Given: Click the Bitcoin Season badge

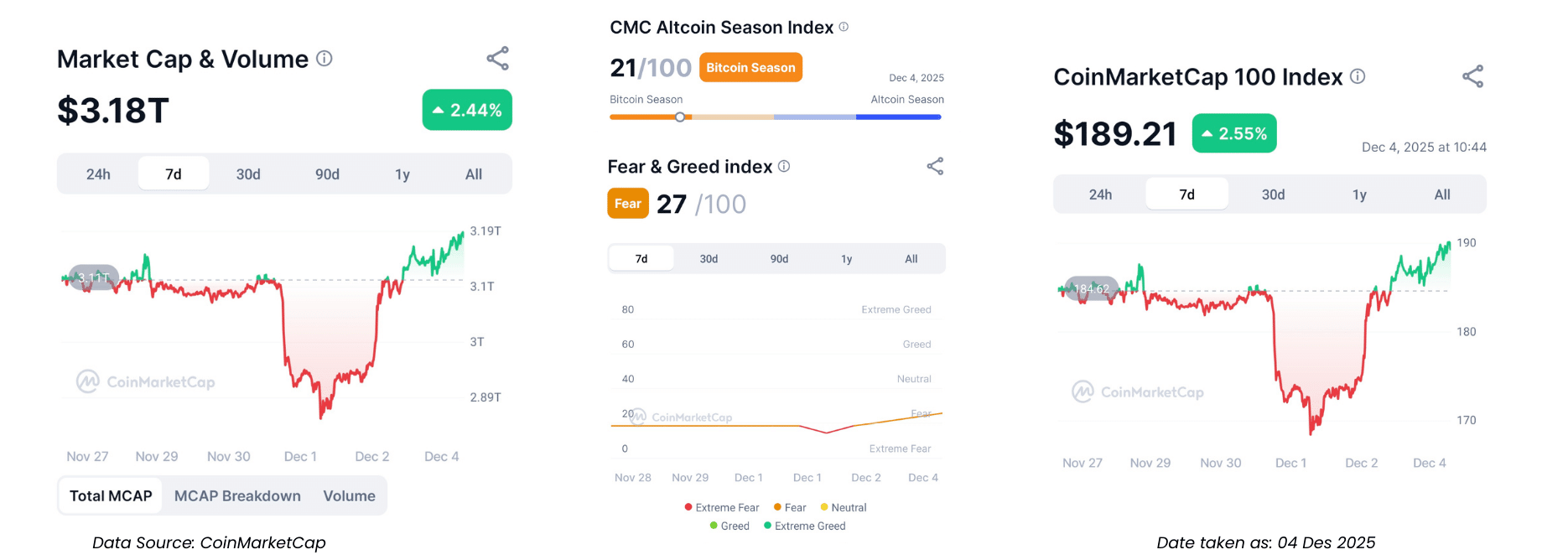Looking at the screenshot, I should tap(750, 68).
